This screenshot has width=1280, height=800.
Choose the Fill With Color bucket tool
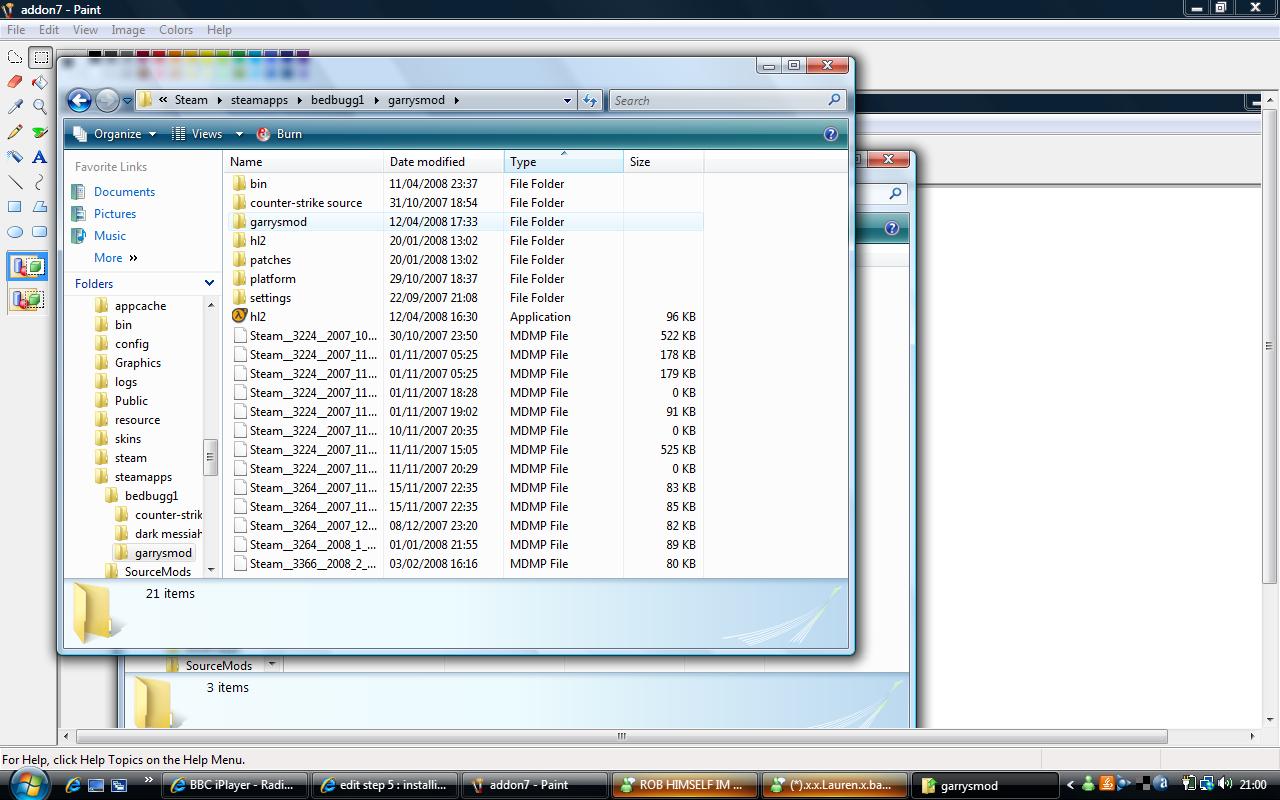pyautogui.click(x=40, y=82)
